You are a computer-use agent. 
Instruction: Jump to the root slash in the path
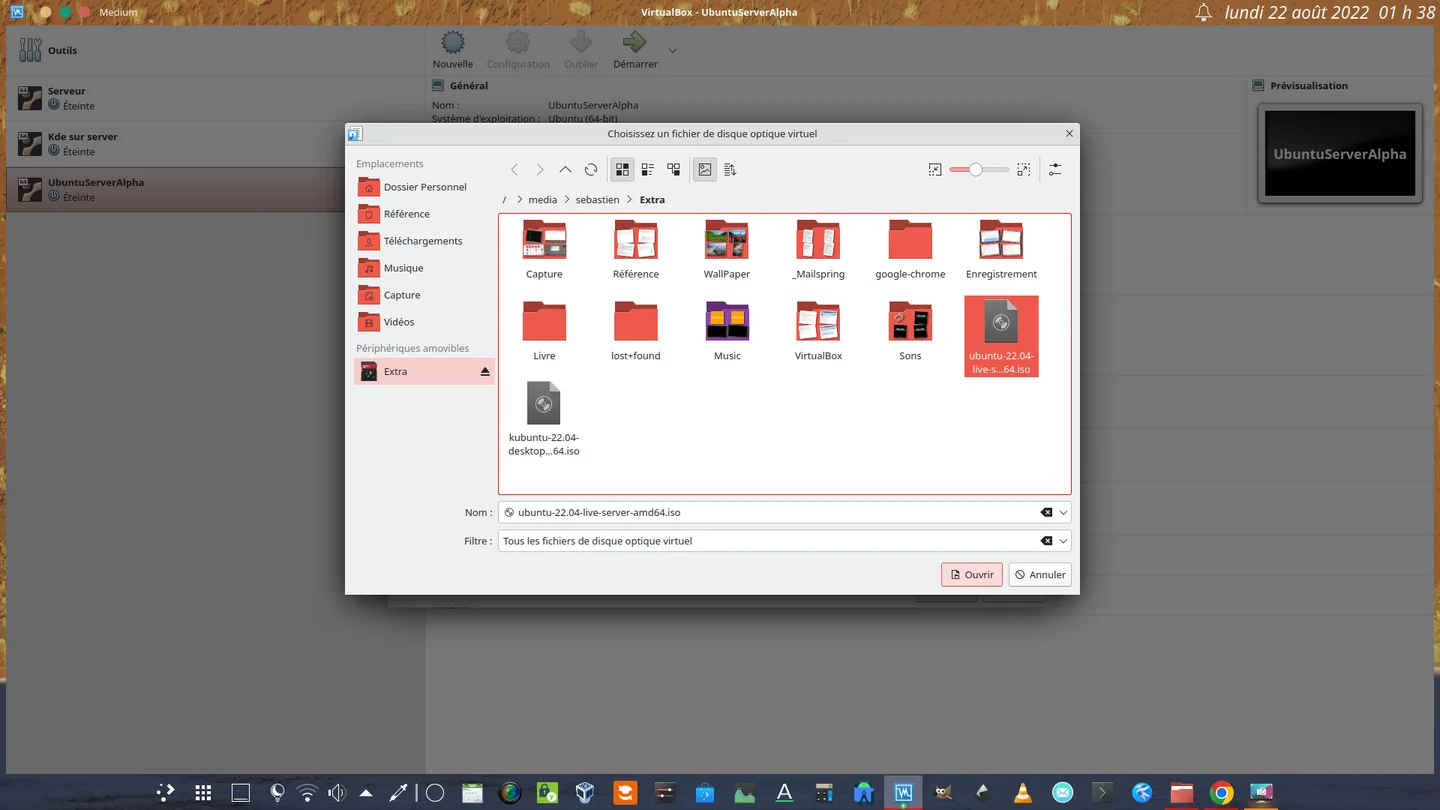coord(505,200)
